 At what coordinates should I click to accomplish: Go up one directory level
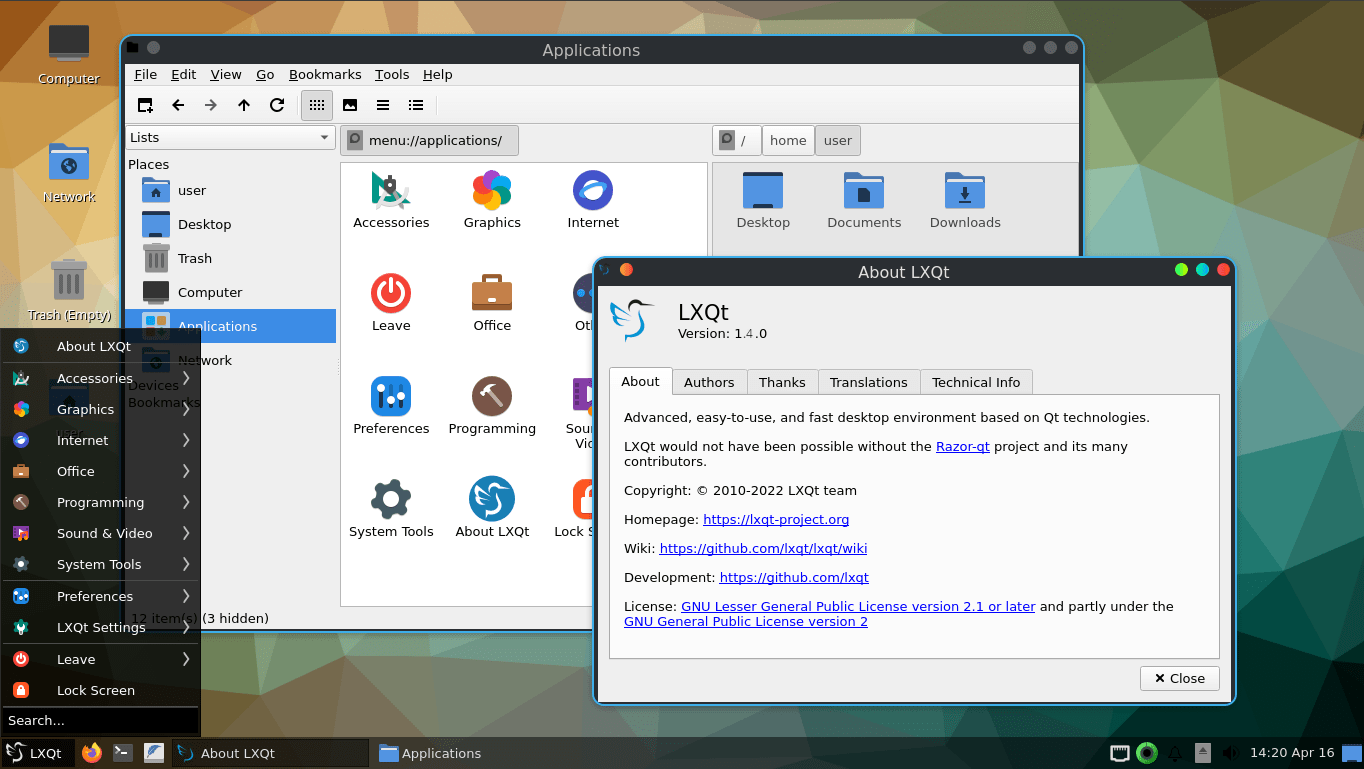244,105
